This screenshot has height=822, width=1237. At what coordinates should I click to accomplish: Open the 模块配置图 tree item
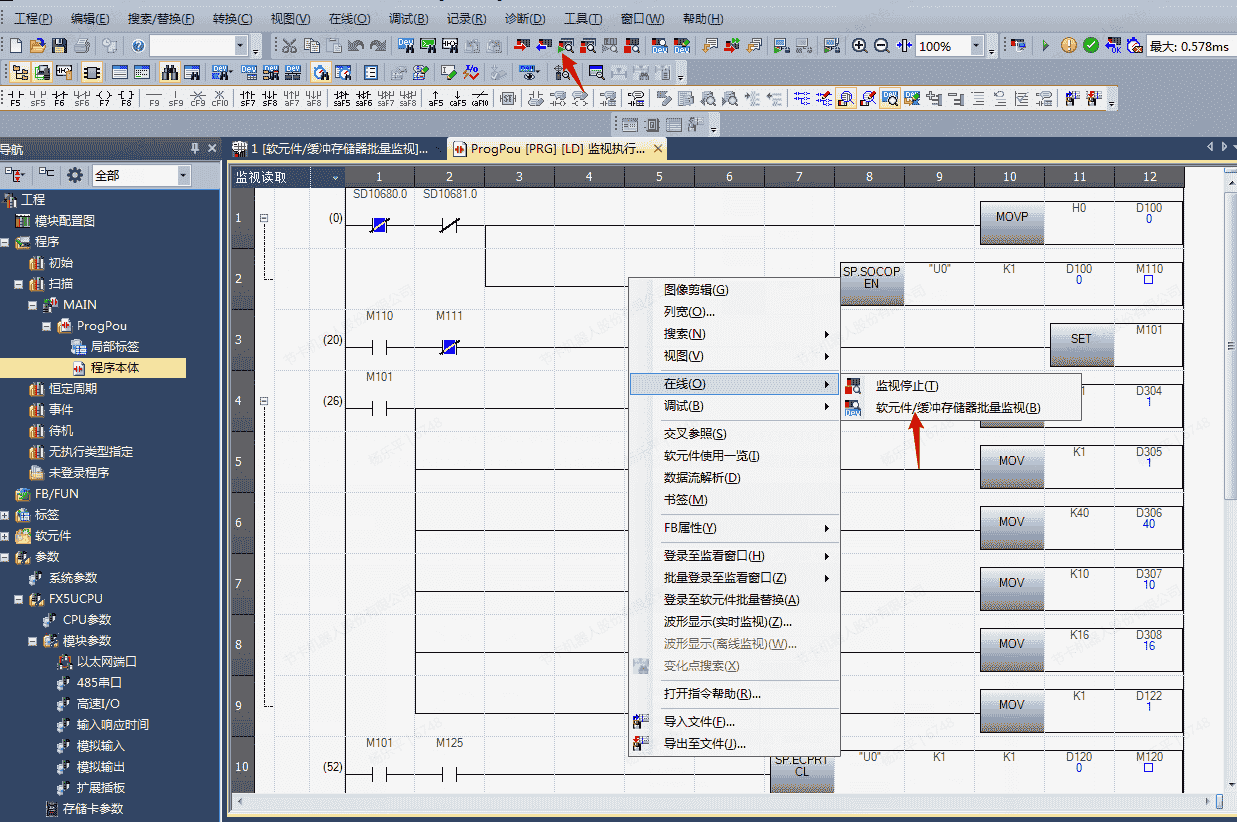pos(64,221)
